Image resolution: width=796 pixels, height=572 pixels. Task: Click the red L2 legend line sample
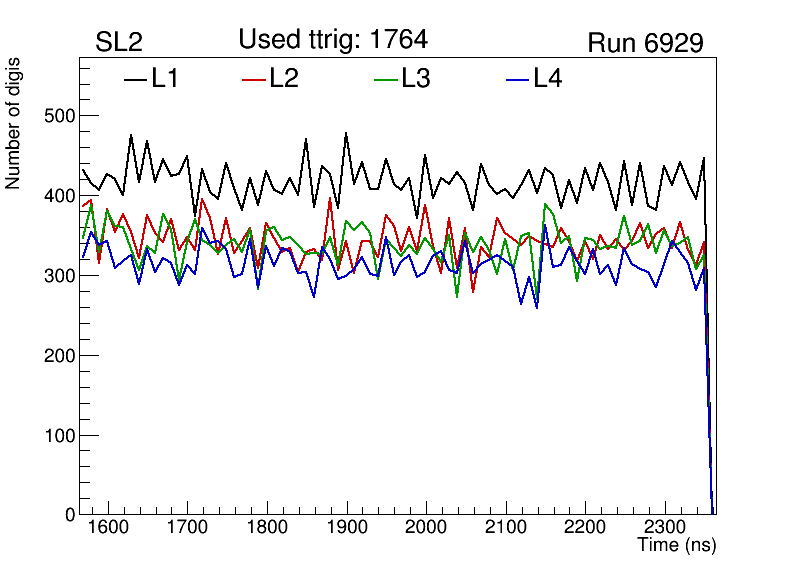255,79
